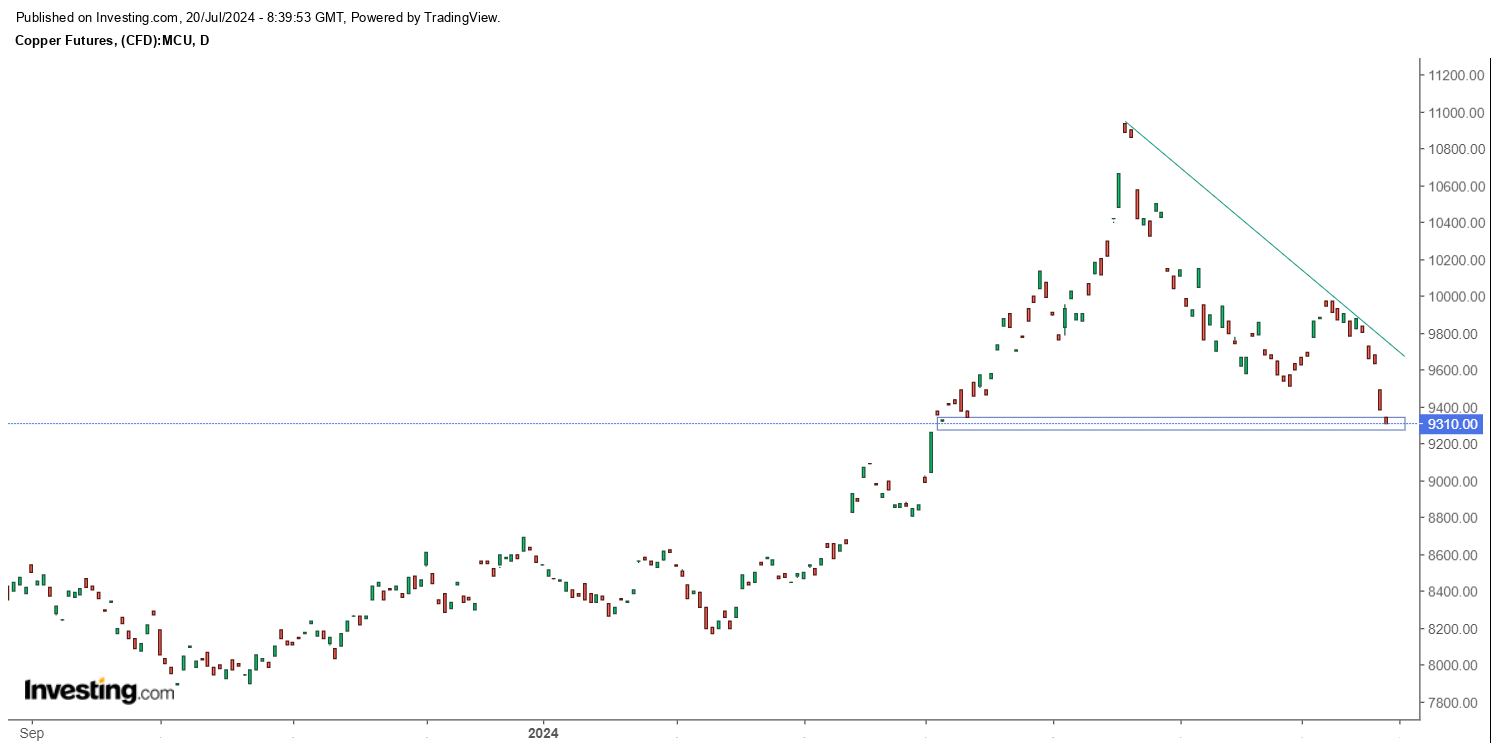The image size is (1498, 748).
Task: Click the Published on Investing.com header text
Action: (259, 18)
